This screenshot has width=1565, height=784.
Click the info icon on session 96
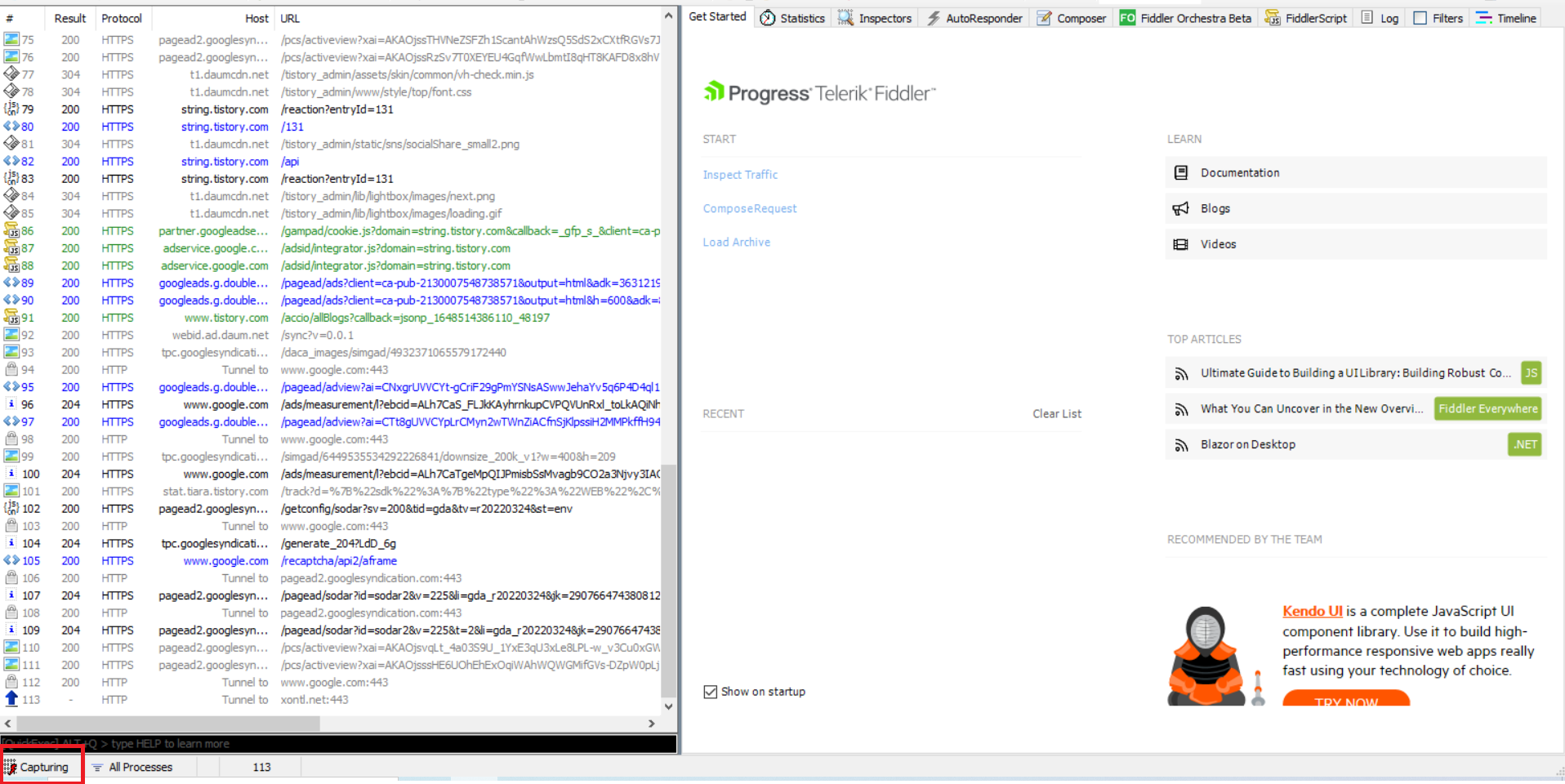[11, 404]
